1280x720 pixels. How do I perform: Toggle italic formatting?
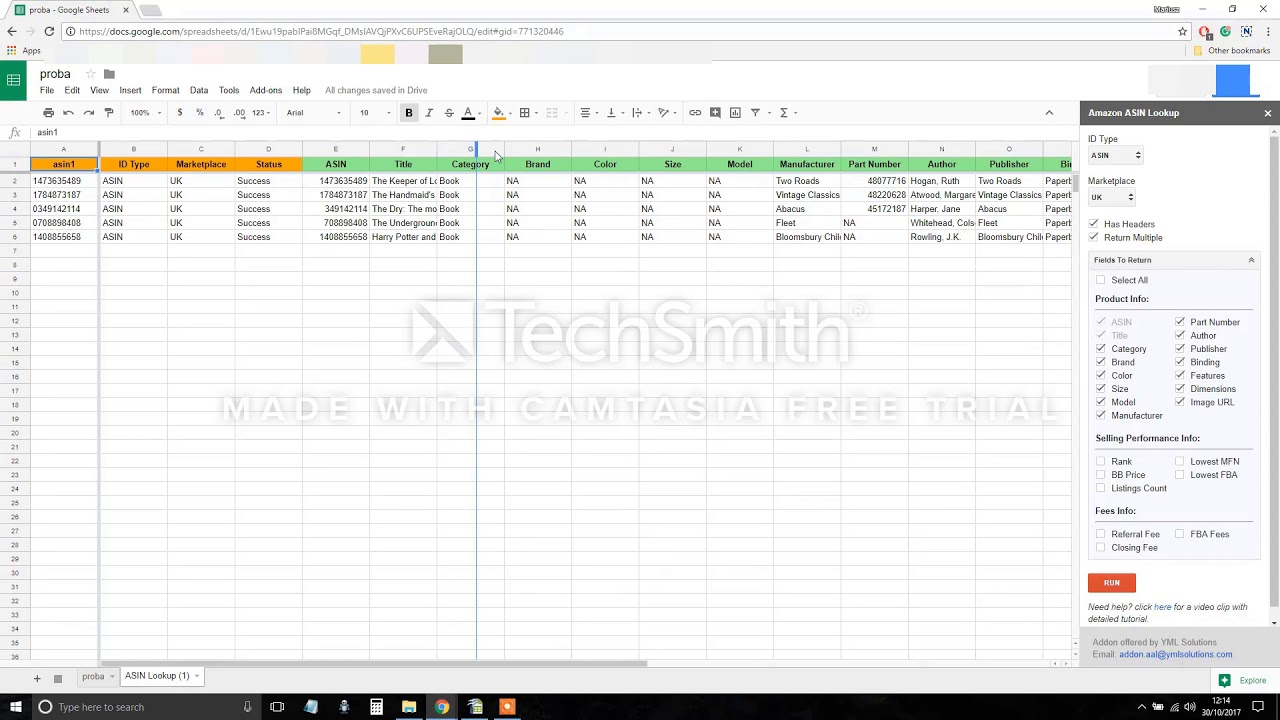[429, 113]
